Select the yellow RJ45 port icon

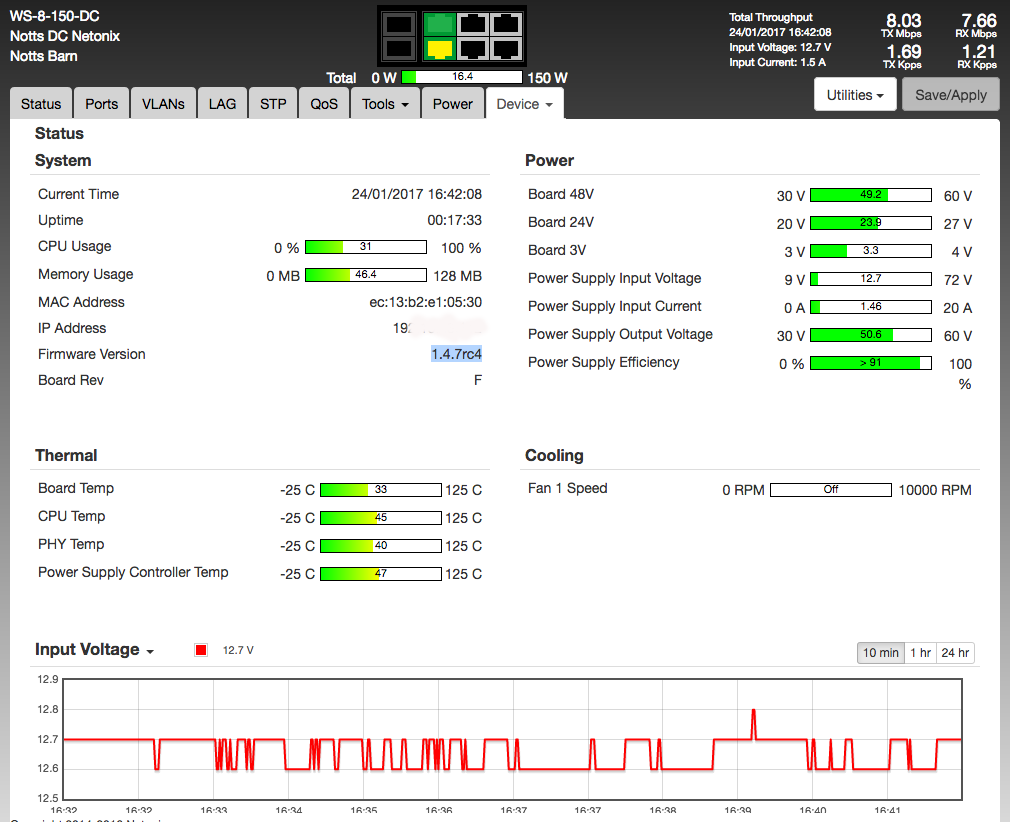[x=438, y=48]
